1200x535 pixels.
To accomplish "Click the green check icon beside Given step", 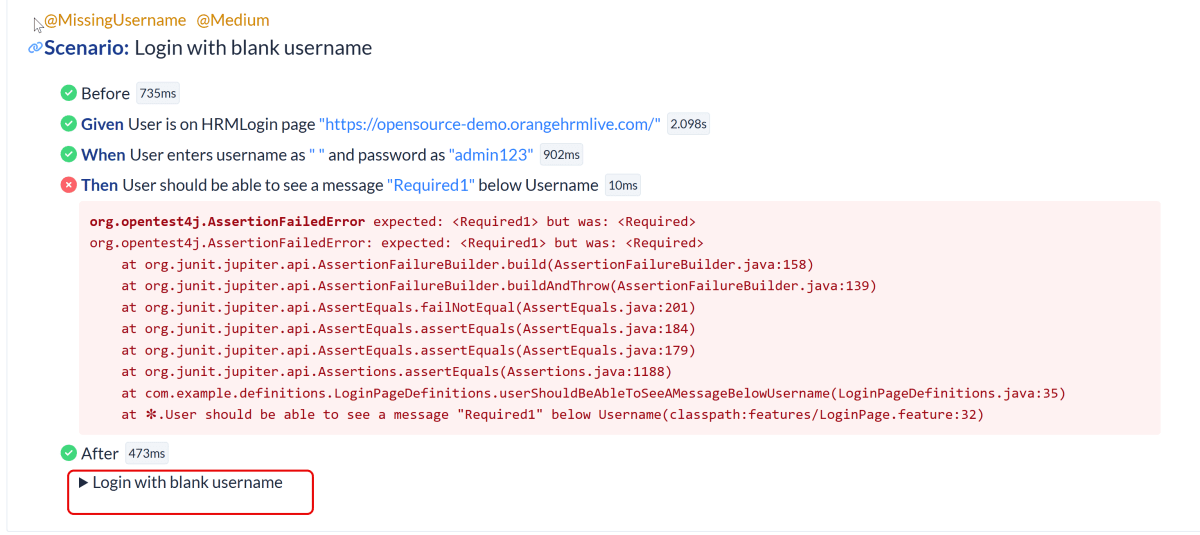I will (68, 124).
